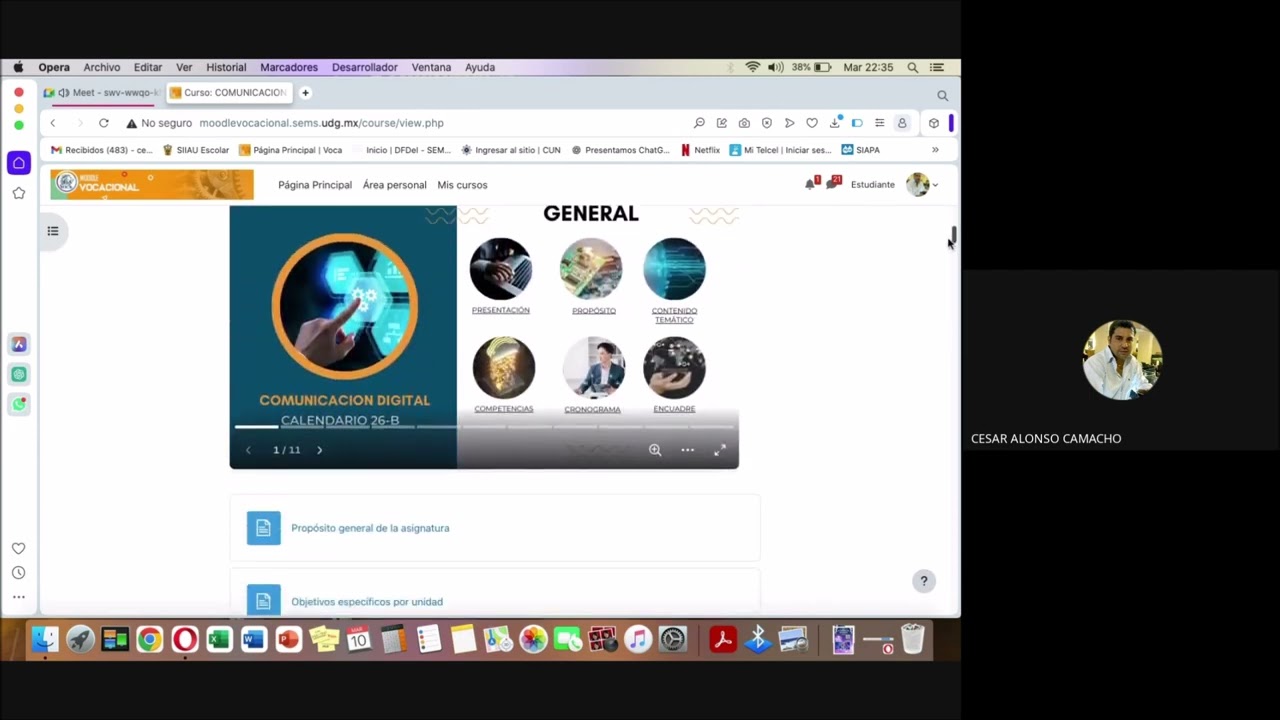Screen dimensions: 1280x720
Task: Open Spotlight search in menu bar
Action: [x=912, y=67]
